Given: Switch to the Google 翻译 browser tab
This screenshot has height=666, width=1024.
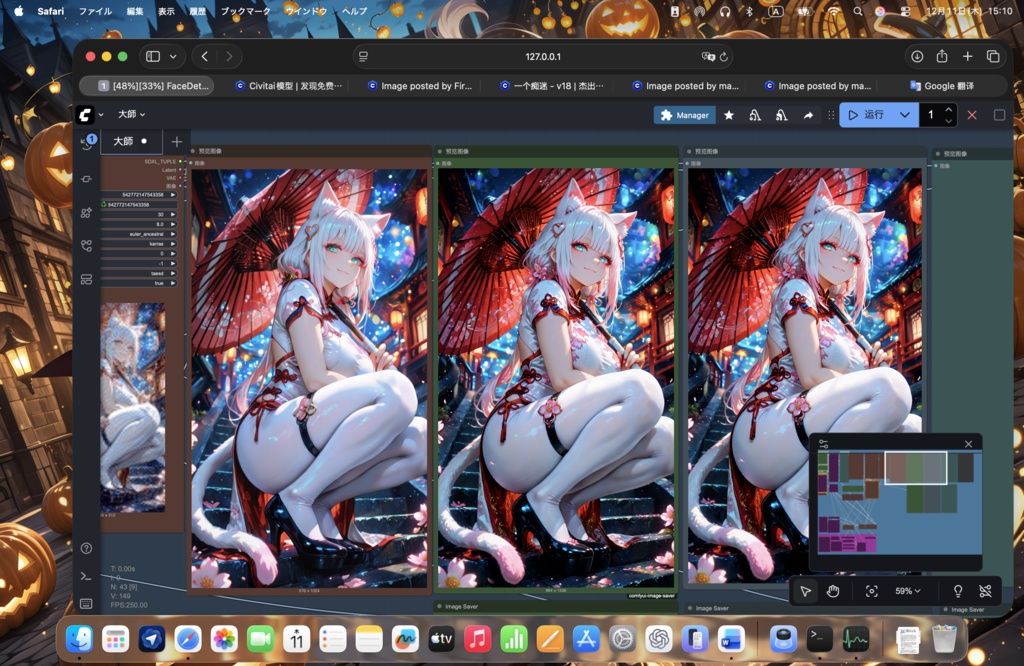Looking at the screenshot, I should coord(942,86).
